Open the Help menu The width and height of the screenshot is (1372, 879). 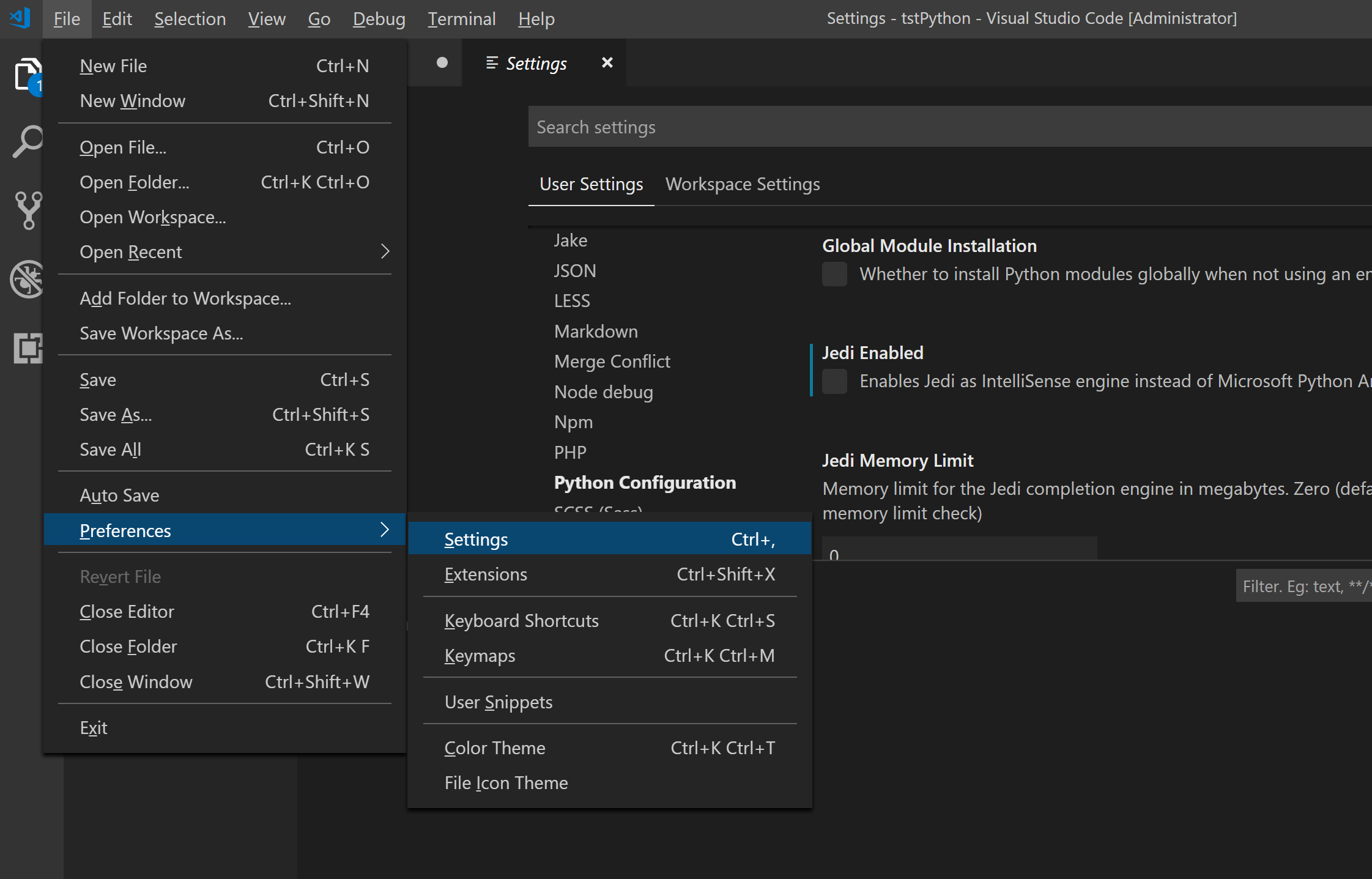point(536,19)
